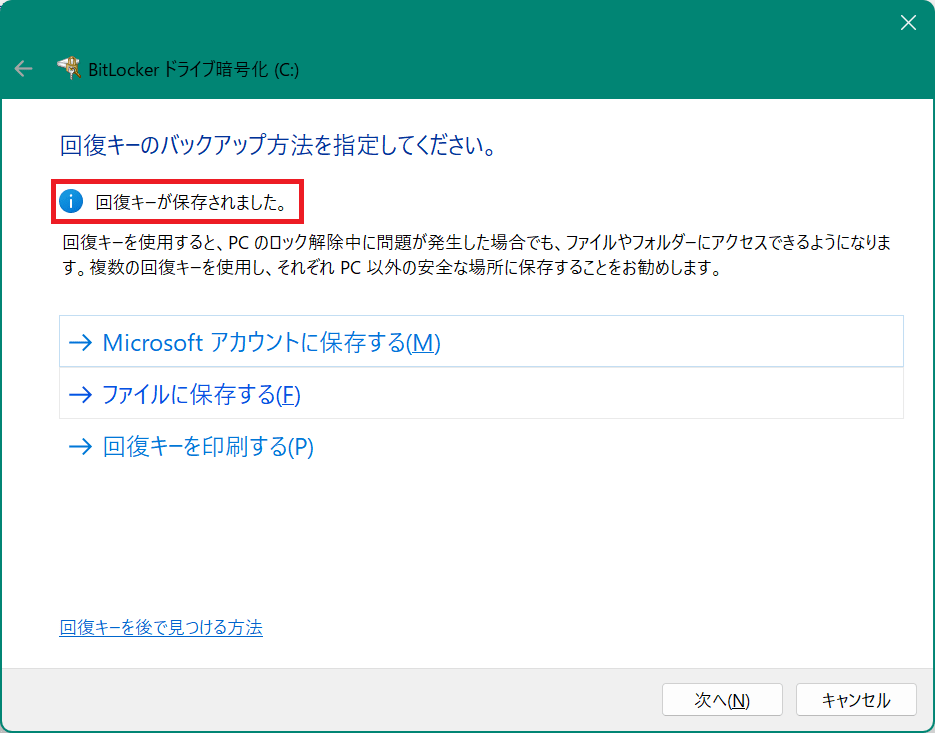Screen dimensions: 935x733
Task: Click the blank white area below 回復キーを印刷する
Action: coord(480,540)
